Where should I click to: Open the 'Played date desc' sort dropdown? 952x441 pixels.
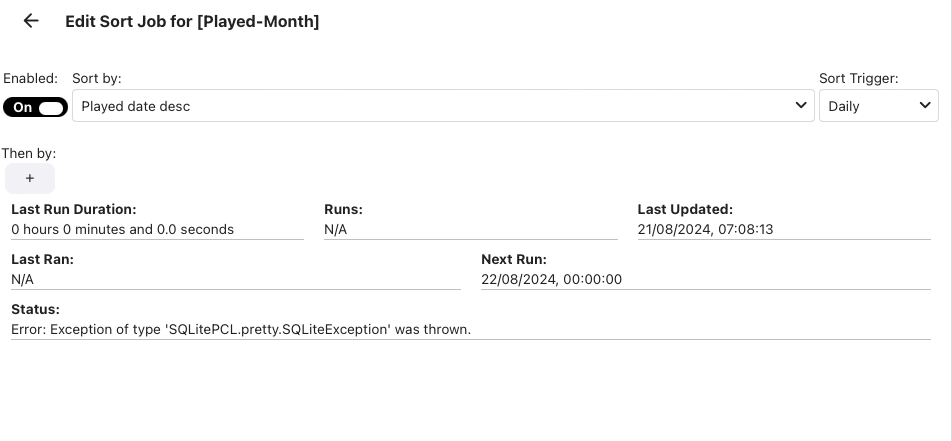click(x=440, y=106)
